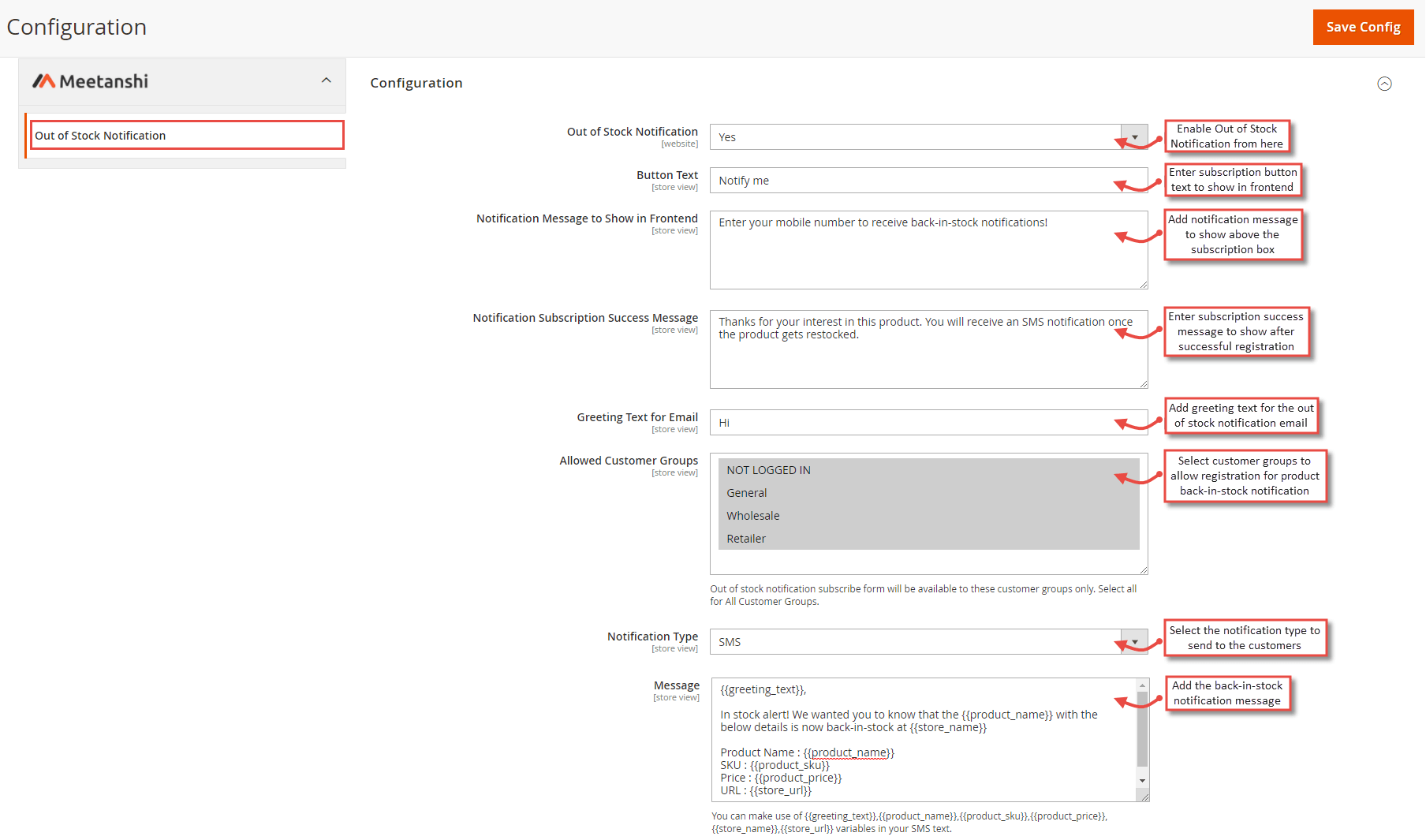The image size is (1426, 840).
Task: Open the Notification Type SMS dropdown
Action: coord(928,642)
